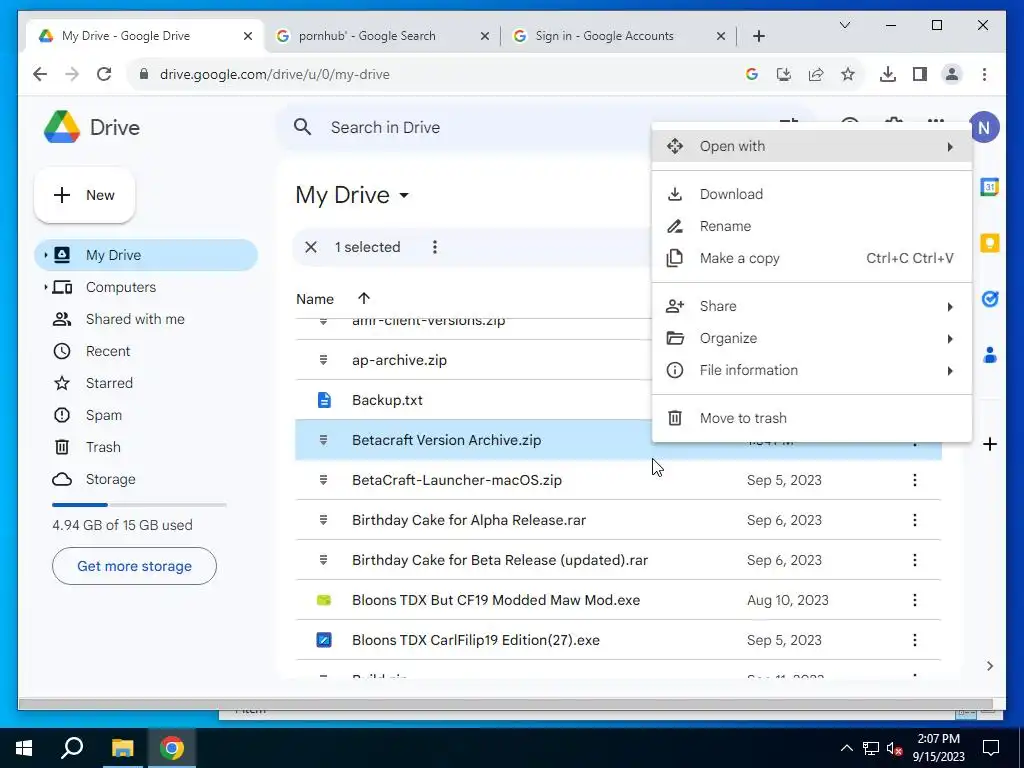Image resolution: width=1024 pixels, height=768 pixels.
Task: Choose Download in the context menu
Action: [x=812, y=194]
